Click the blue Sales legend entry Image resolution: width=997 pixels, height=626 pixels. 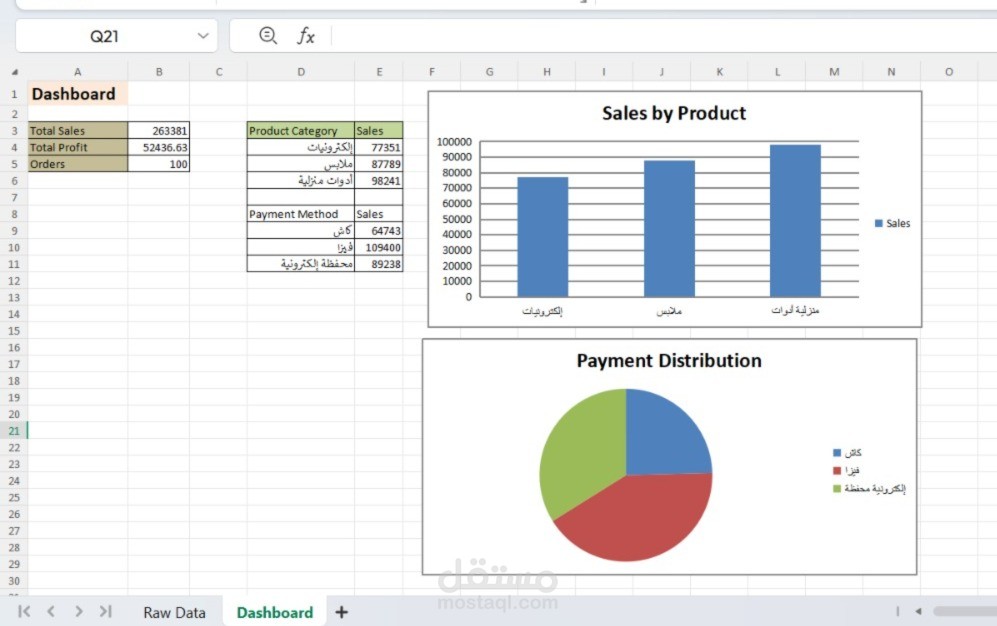[892, 223]
